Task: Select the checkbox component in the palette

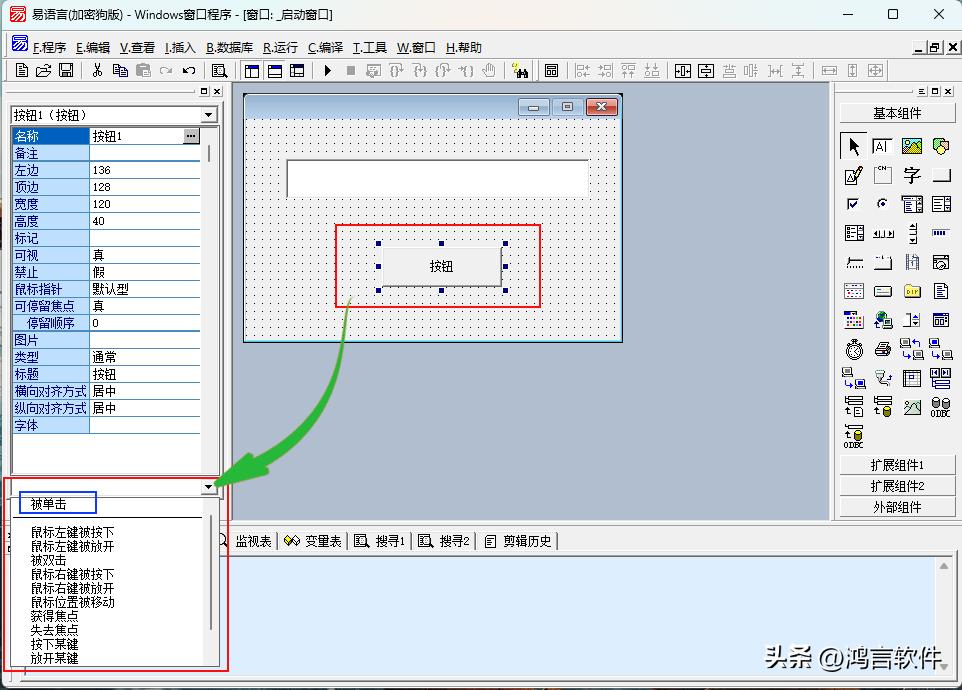Action: tap(853, 205)
